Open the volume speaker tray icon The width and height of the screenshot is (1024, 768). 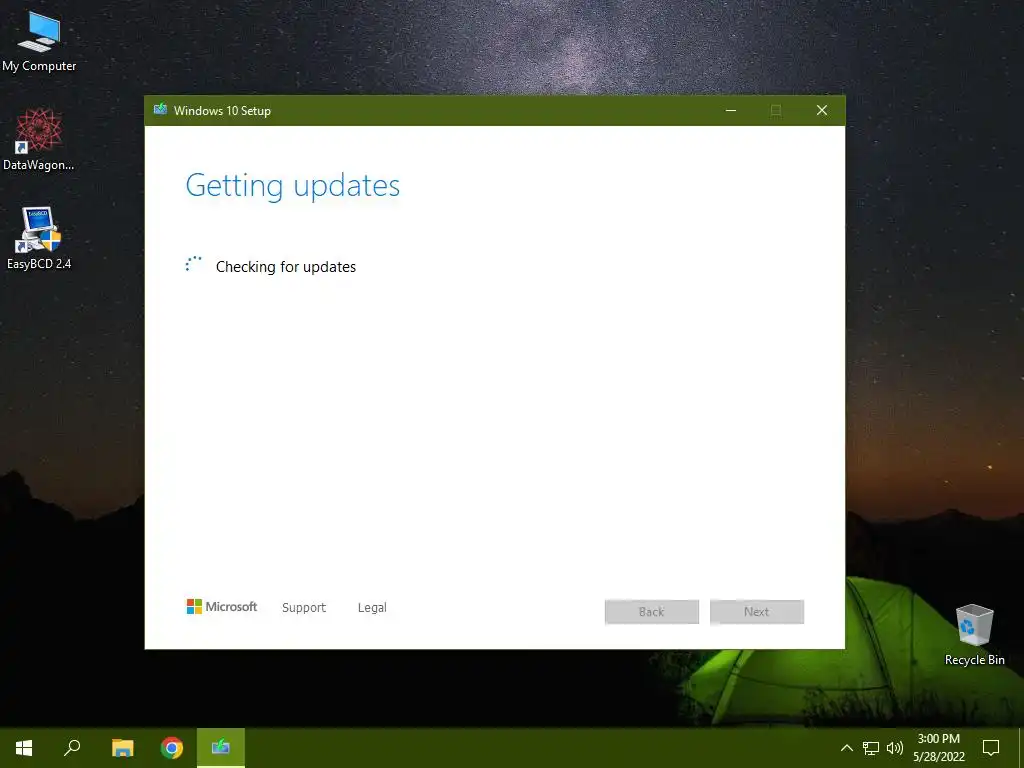click(x=895, y=748)
